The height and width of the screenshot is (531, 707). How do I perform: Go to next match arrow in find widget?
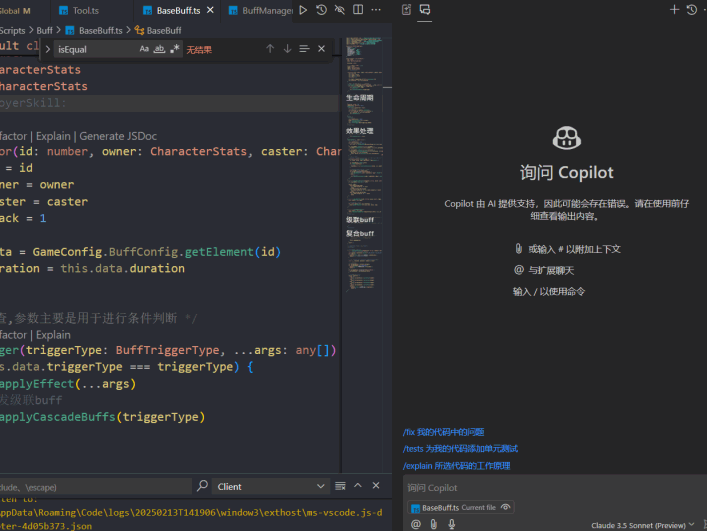pos(287,49)
